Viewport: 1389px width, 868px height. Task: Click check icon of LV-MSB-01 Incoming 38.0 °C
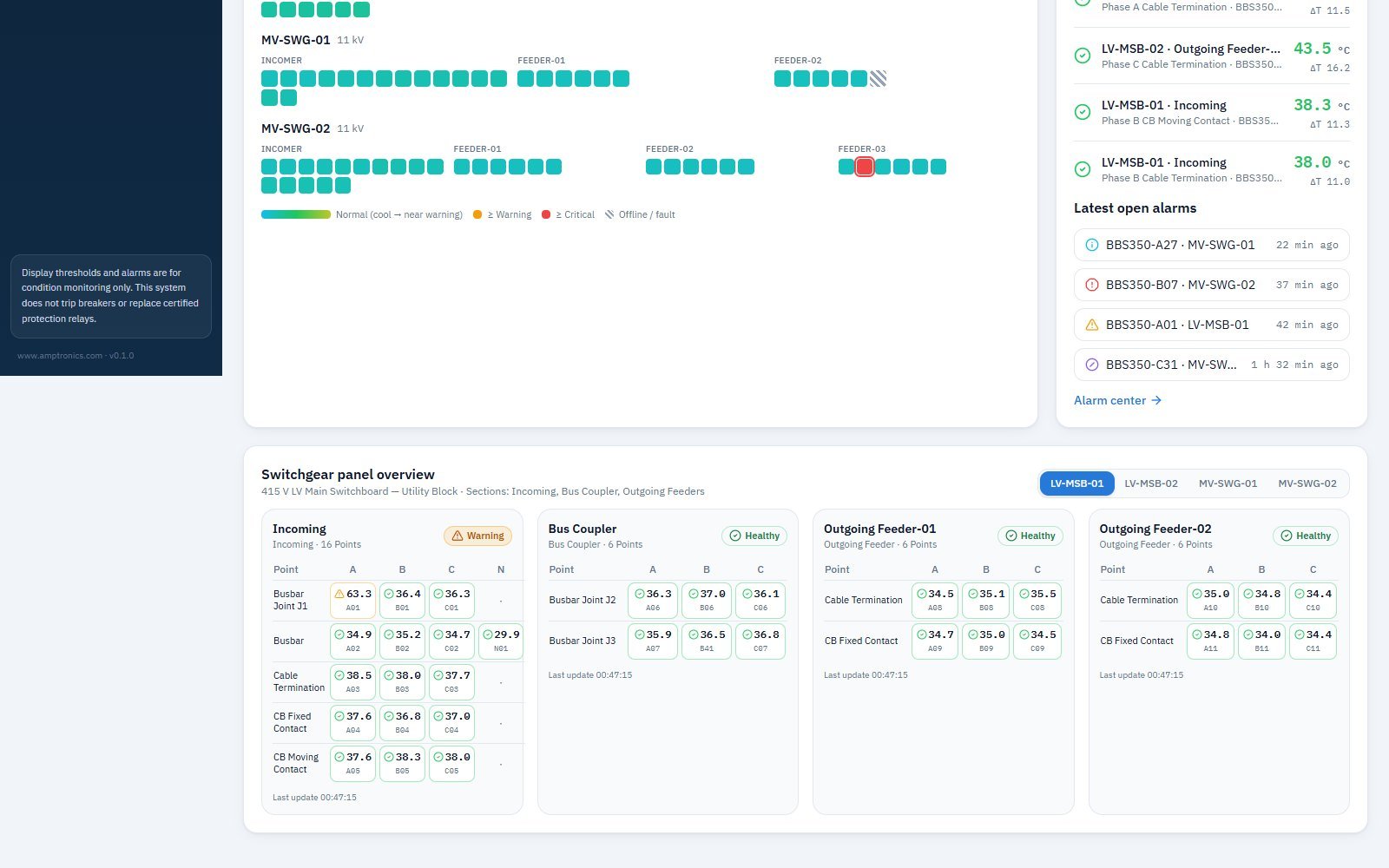click(1083, 169)
